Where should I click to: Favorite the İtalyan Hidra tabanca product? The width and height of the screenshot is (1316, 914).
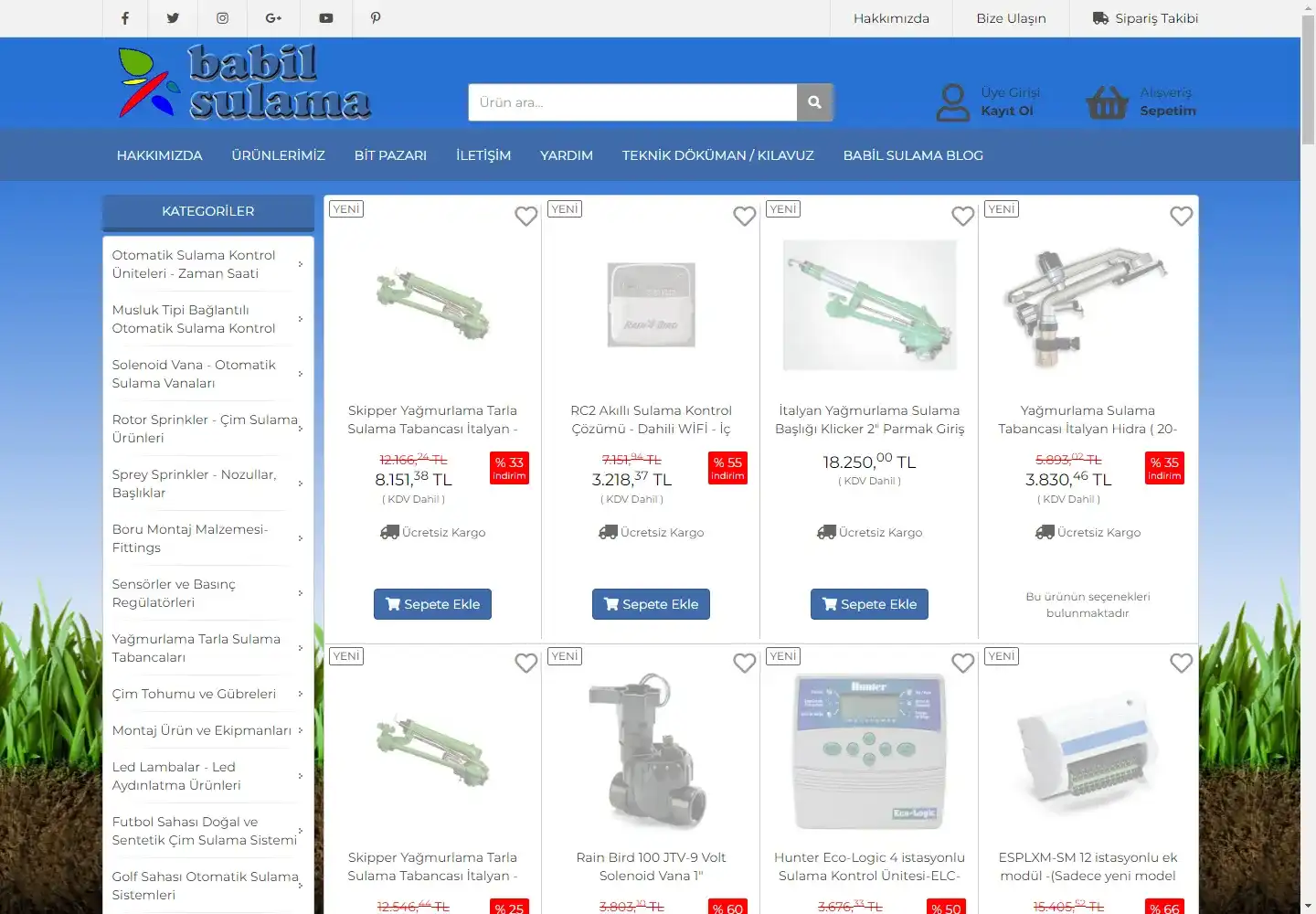click(1181, 217)
